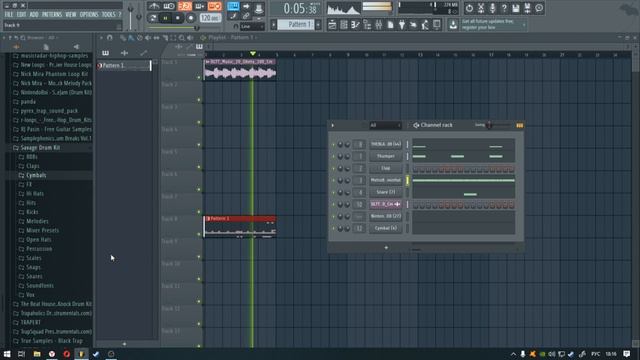Toggle the metronome button
640x360 pixels.
tap(154, 6)
